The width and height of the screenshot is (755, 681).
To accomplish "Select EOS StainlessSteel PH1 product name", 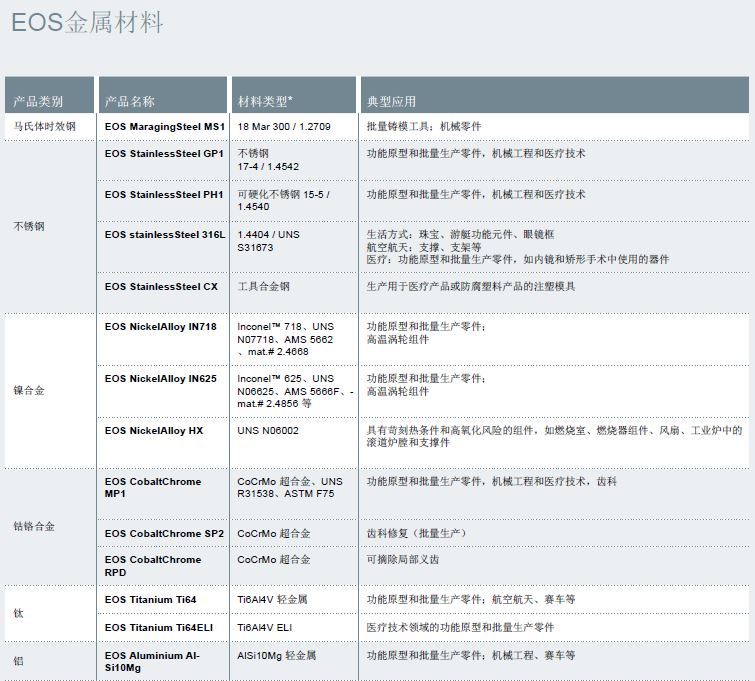I will click(164, 195).
